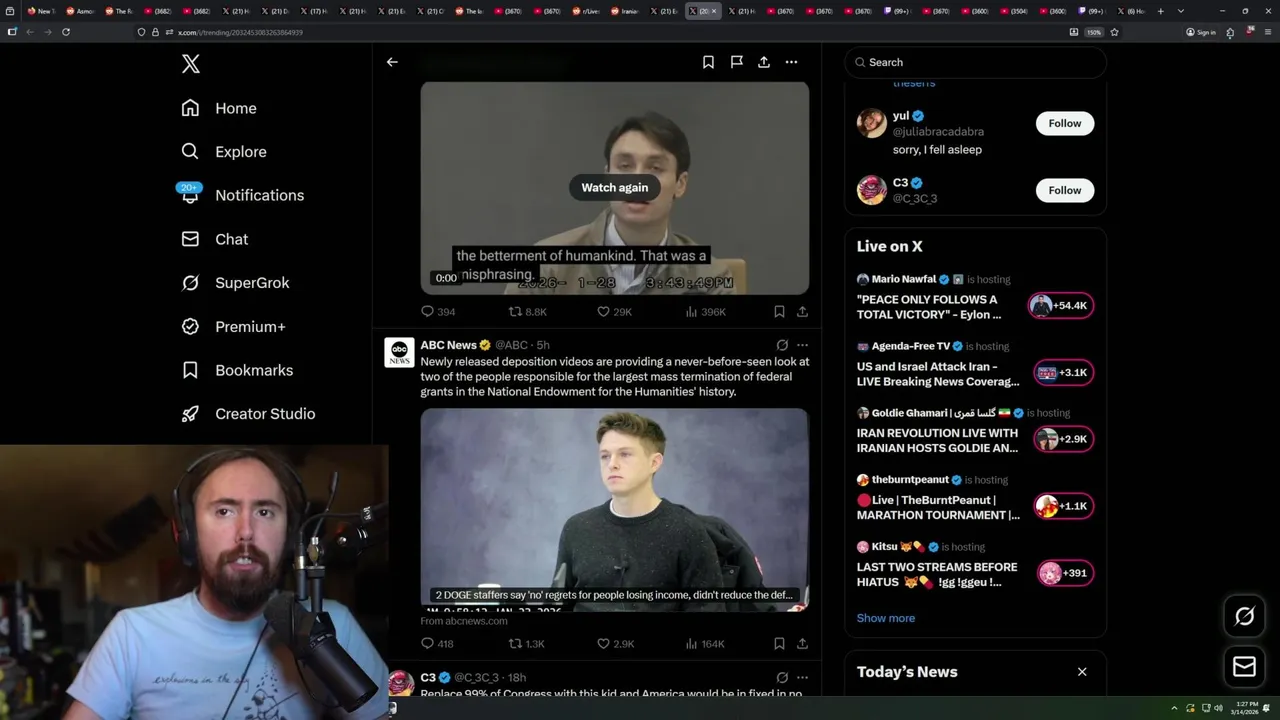This screenshot has height=720, width=1280.
Task: Go back using the timeline back arrow
Action: click(x=392, y=62)
